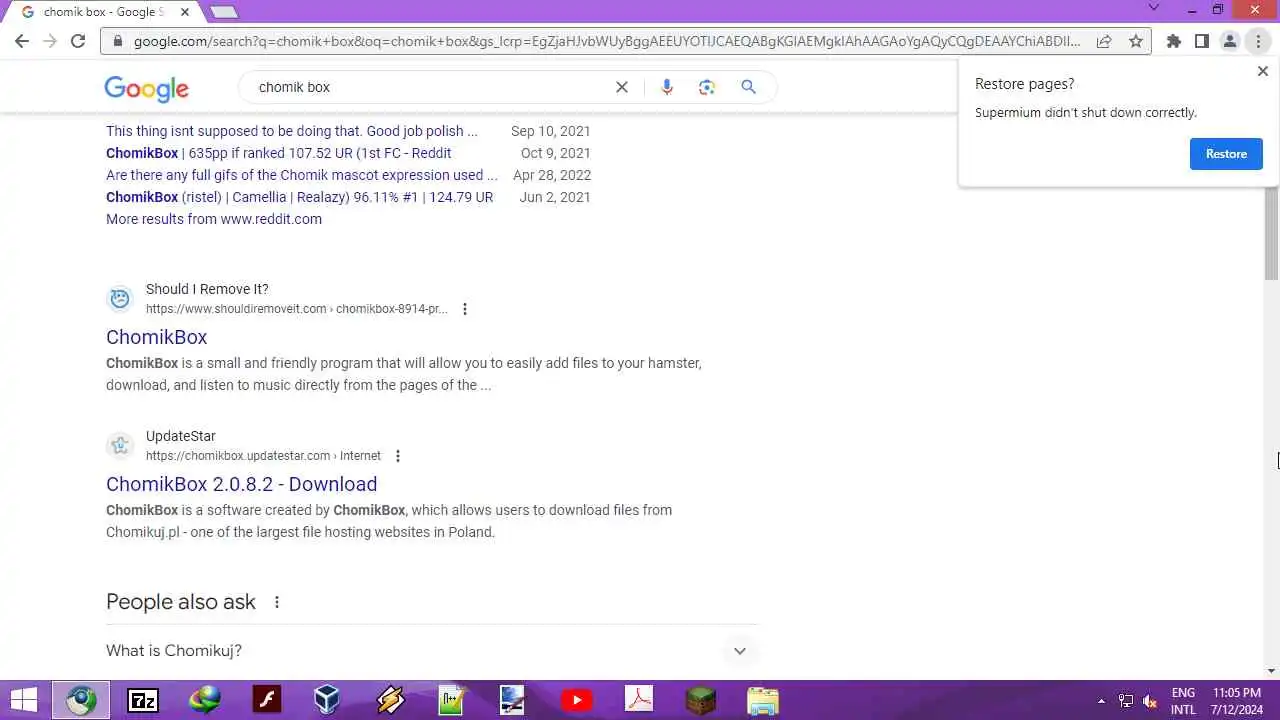Viewport: 1280px width, 720px height.
Task: Click the Should I Remove It favicon
Action: pos(120,298)
